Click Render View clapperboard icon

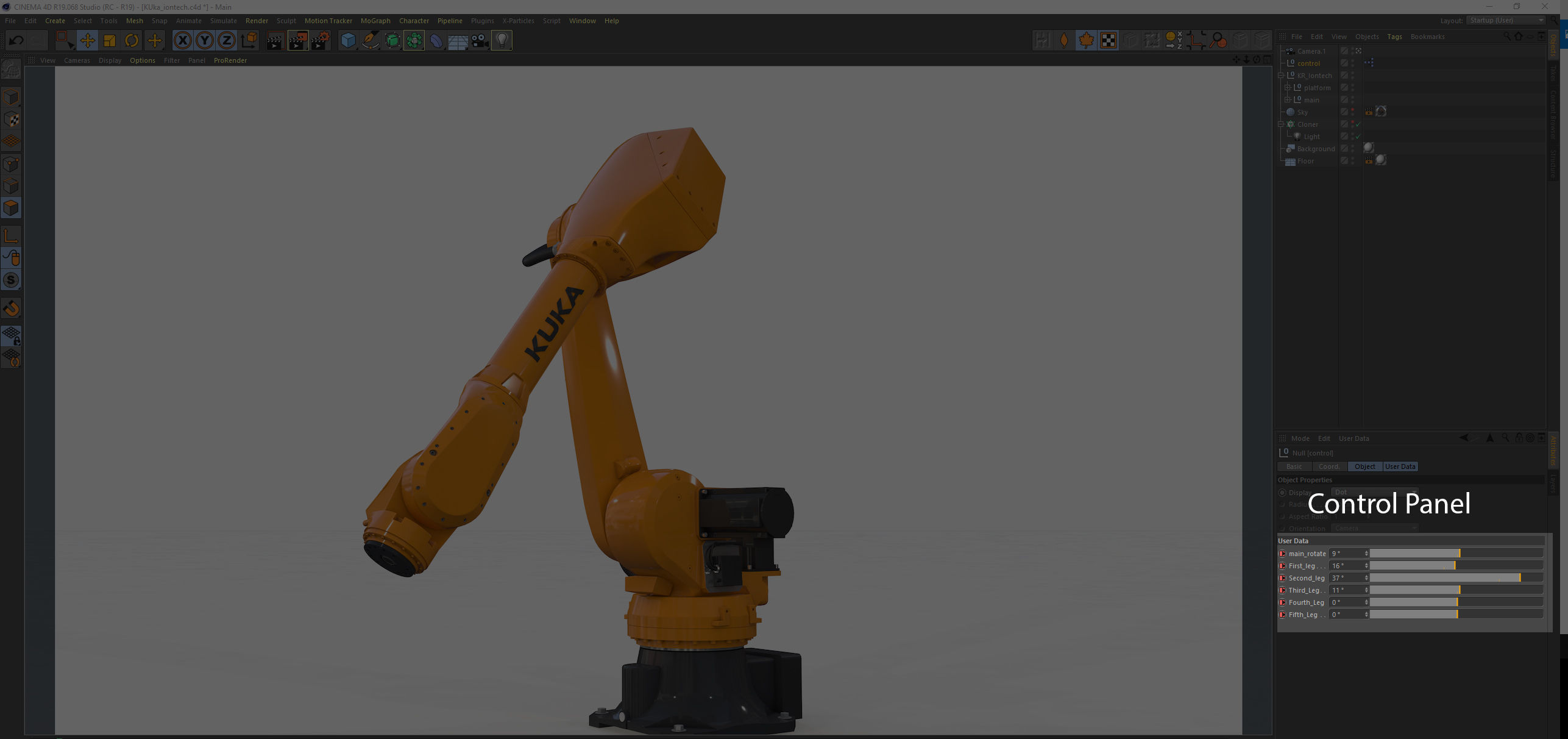(x=275, y=41)
